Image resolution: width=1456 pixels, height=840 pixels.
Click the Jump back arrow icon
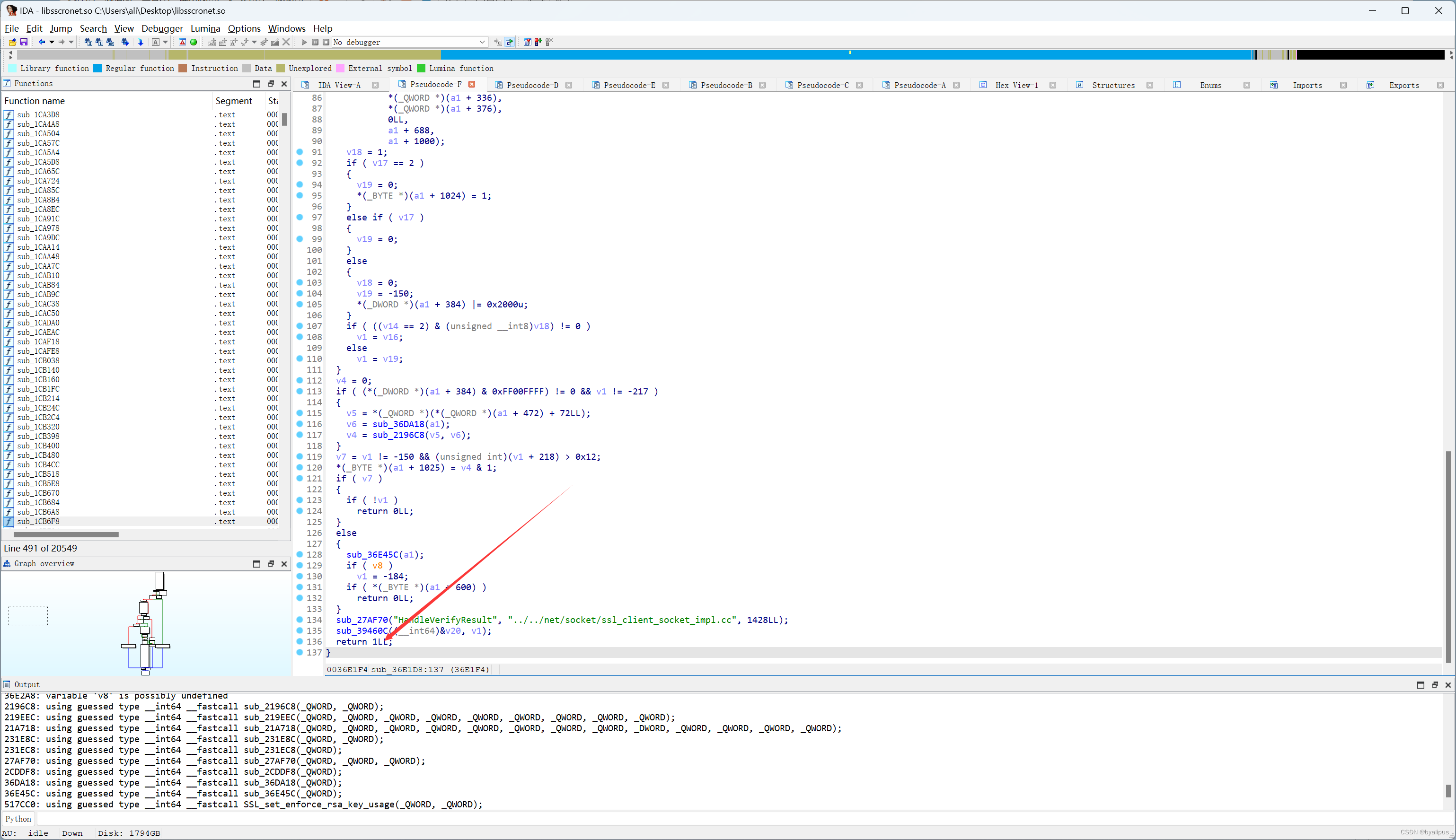[x=42, y=42]
